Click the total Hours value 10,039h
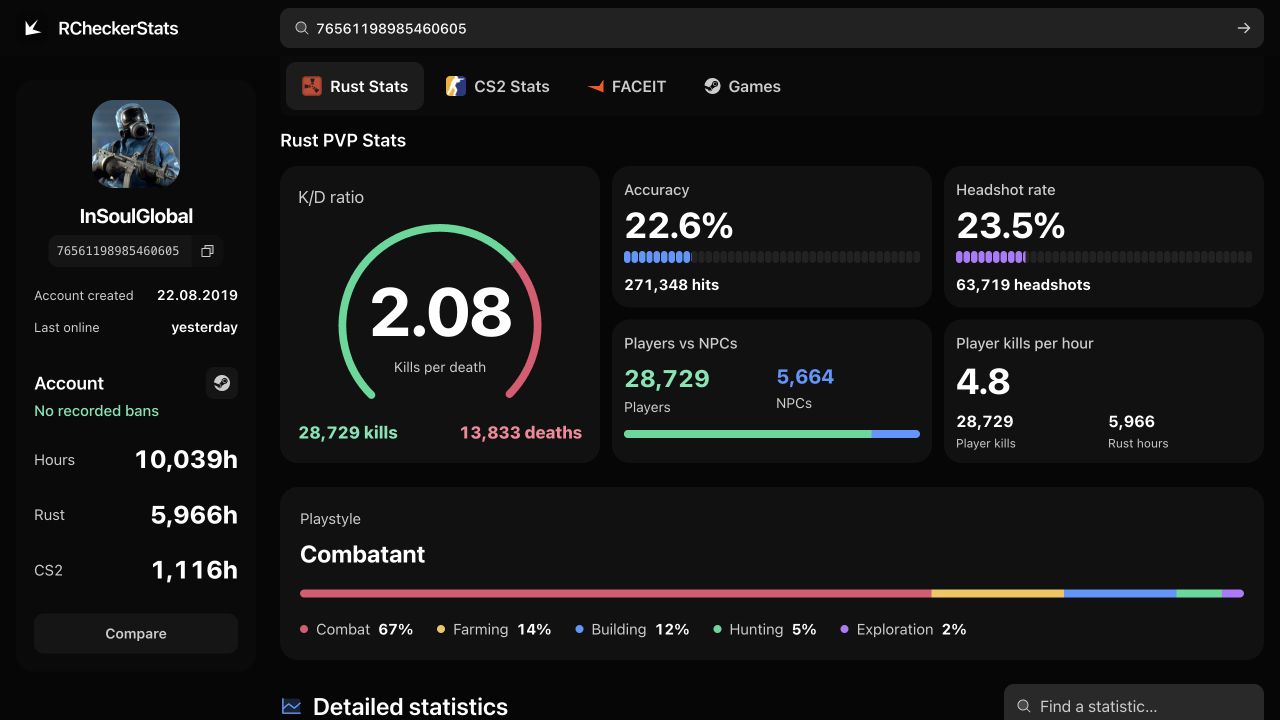Image resolution: width=1280 pixels, height=720 pixels. point(186,459)
